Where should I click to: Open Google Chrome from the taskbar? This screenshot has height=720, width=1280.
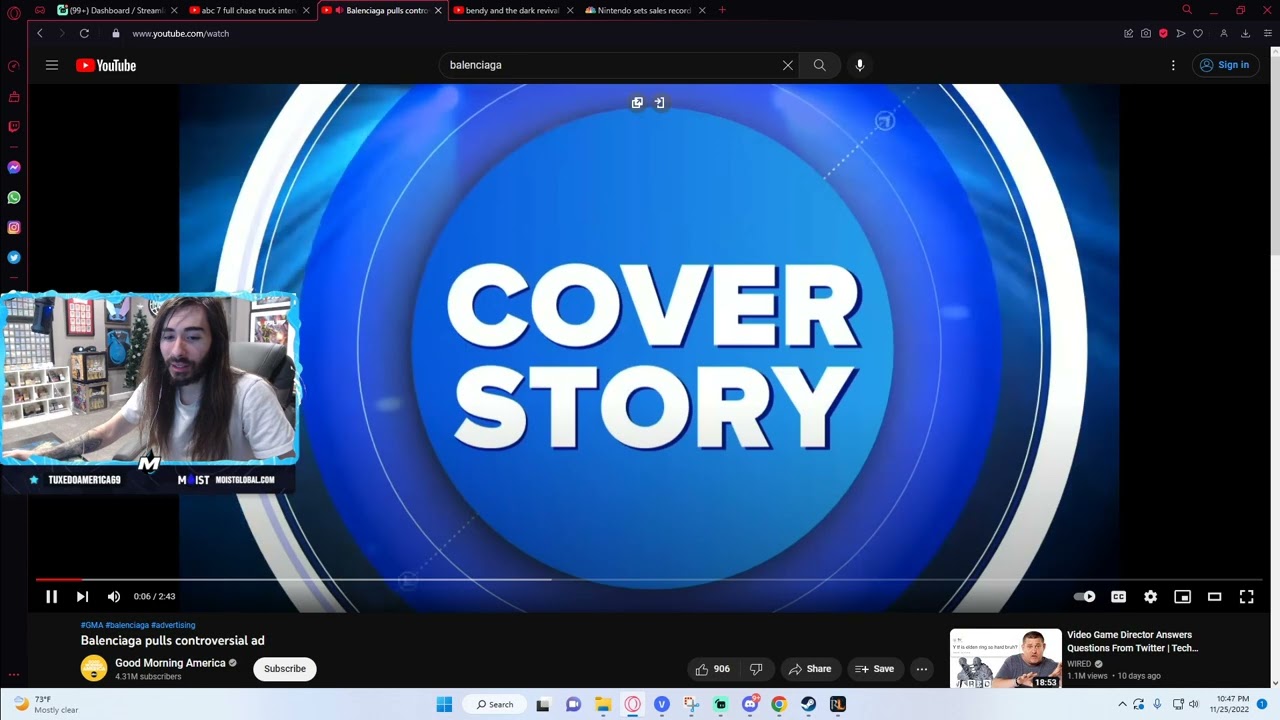coord(779,704)
